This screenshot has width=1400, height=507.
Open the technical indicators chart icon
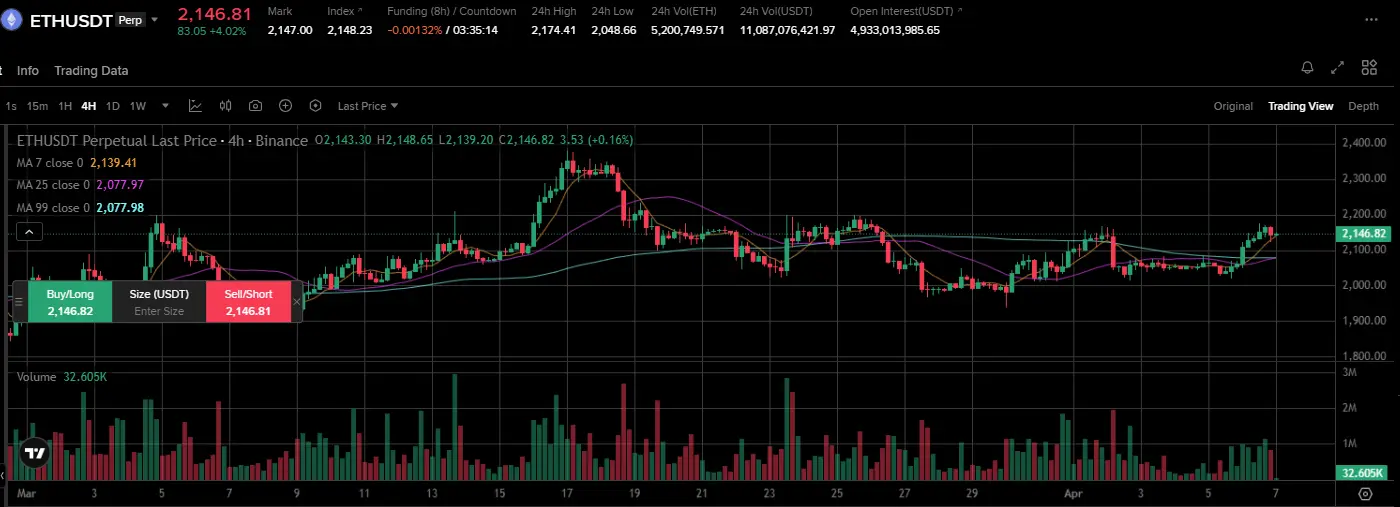tap(195, 106)
